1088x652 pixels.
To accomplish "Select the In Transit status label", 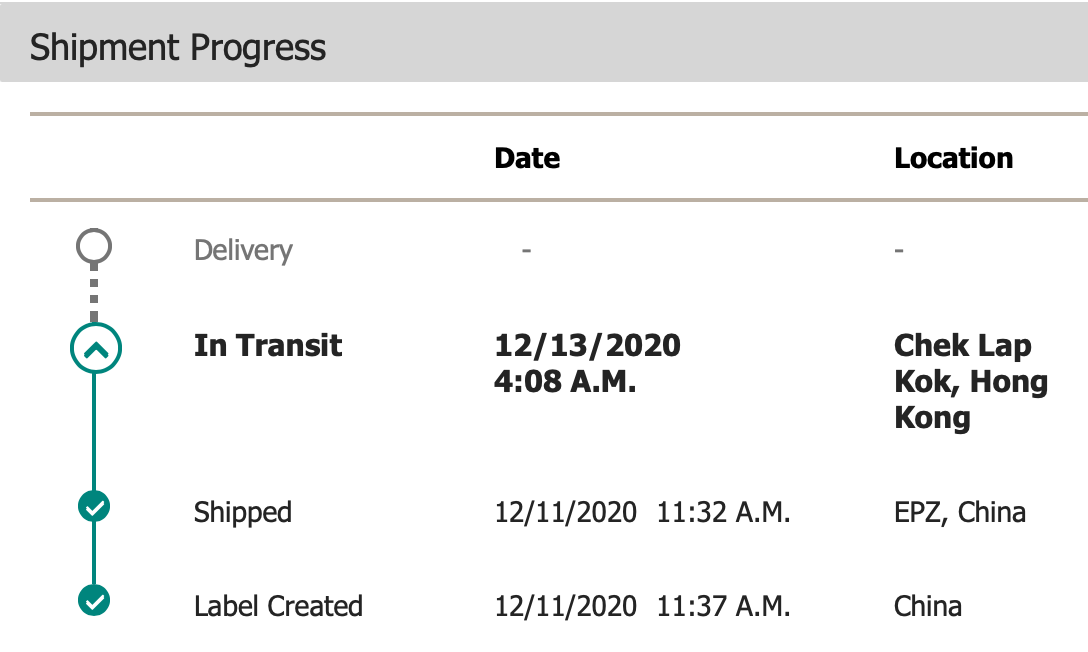I will coord(268,346).
